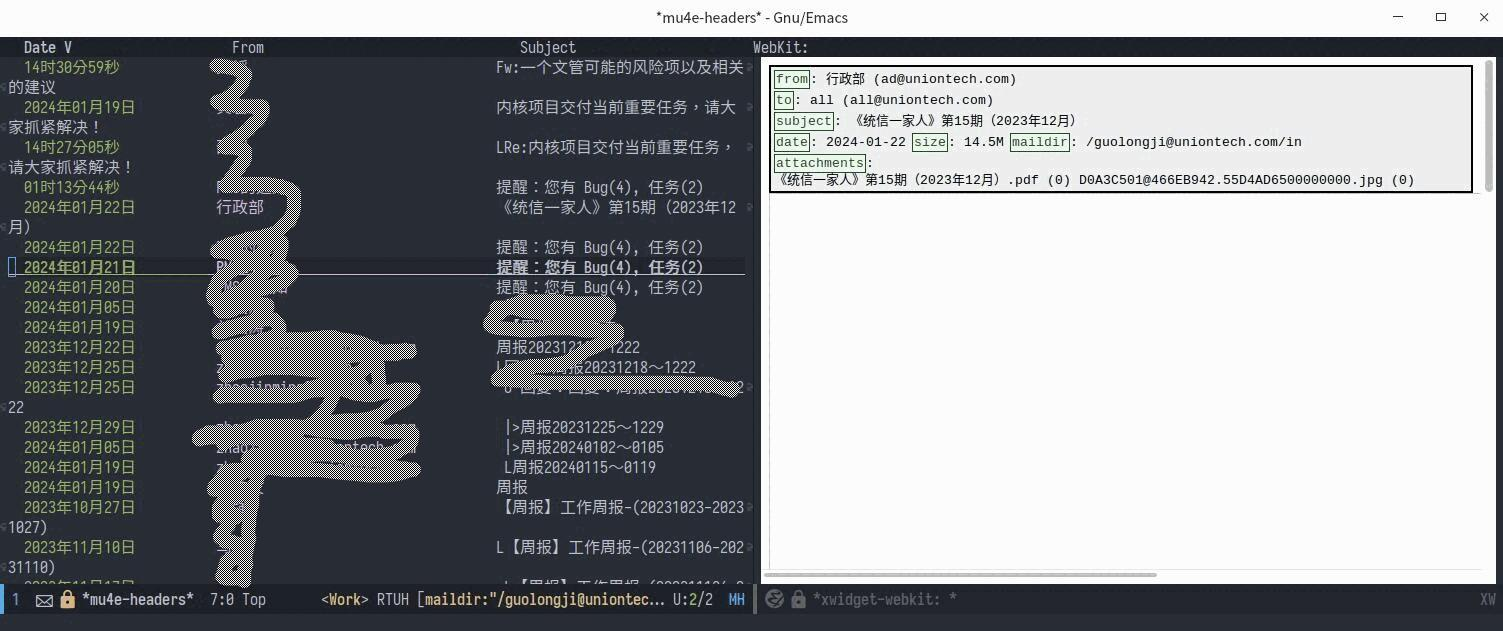Click the XW indicator in right mode line
This screenshot has height=631, width=1503.
coord(1487,600)
